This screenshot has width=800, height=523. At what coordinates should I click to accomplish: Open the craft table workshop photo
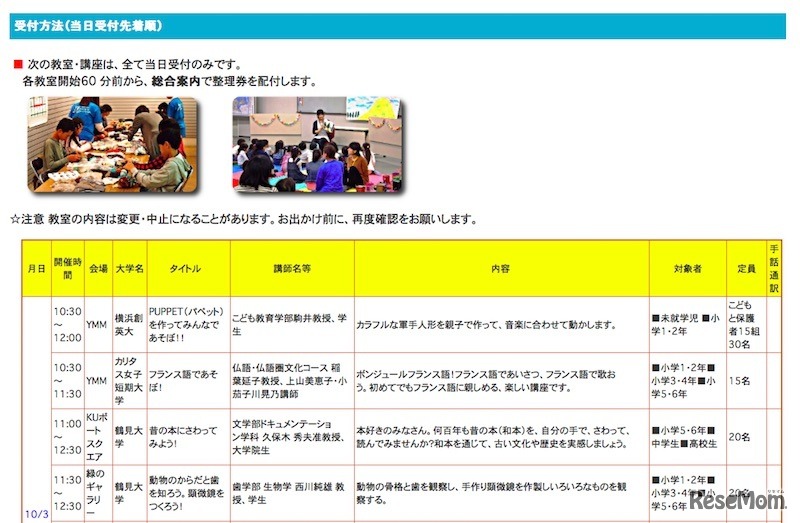[x=112, y=144]
